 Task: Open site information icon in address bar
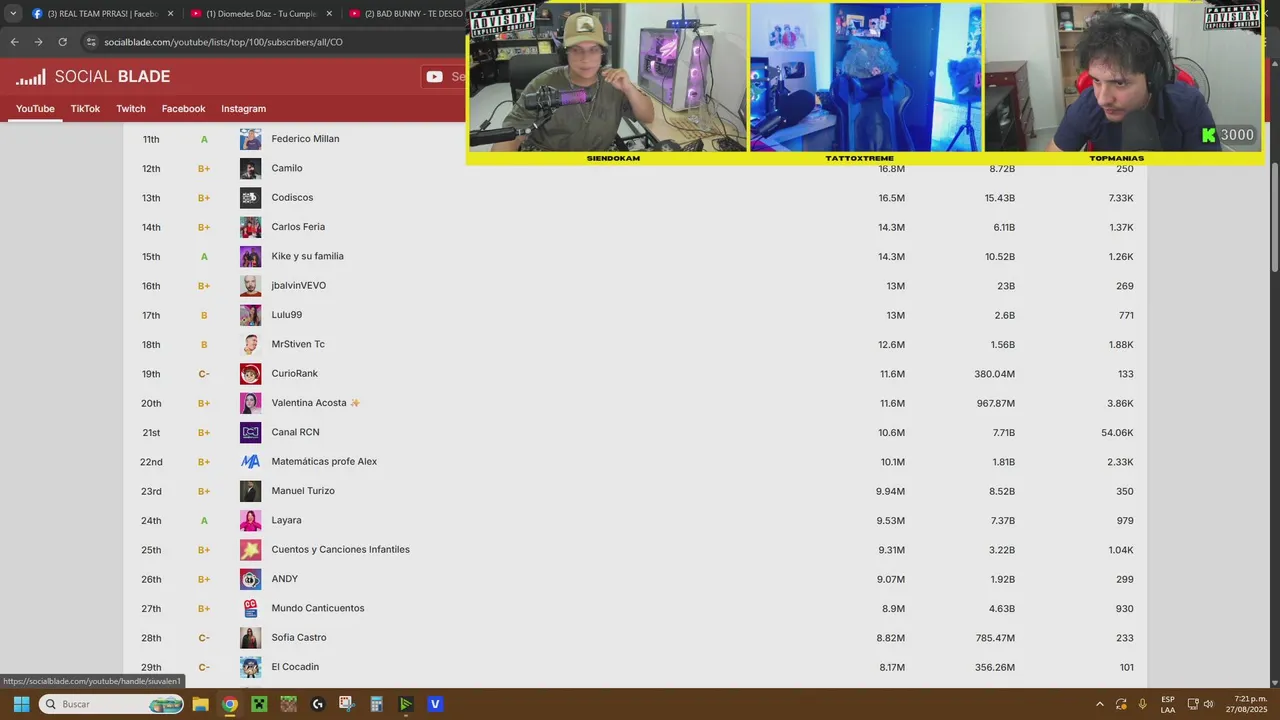(x=91, y=42)
